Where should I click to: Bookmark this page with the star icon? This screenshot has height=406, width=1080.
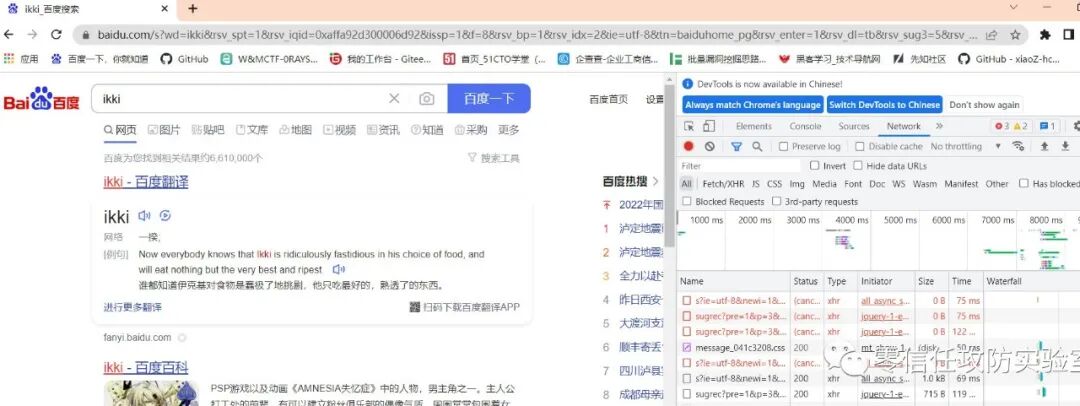1015,34
